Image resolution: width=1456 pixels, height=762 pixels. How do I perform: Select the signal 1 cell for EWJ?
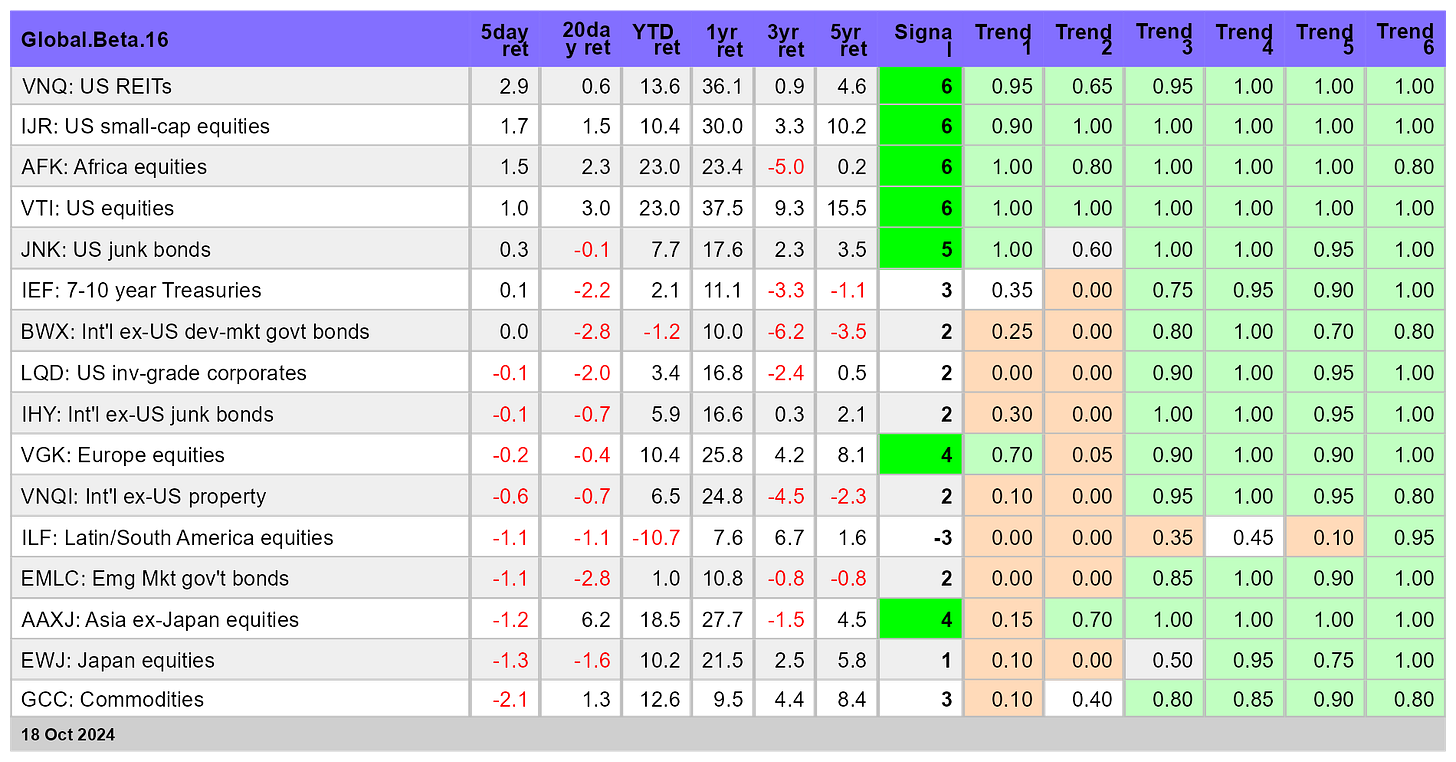[x=920, y=660]
